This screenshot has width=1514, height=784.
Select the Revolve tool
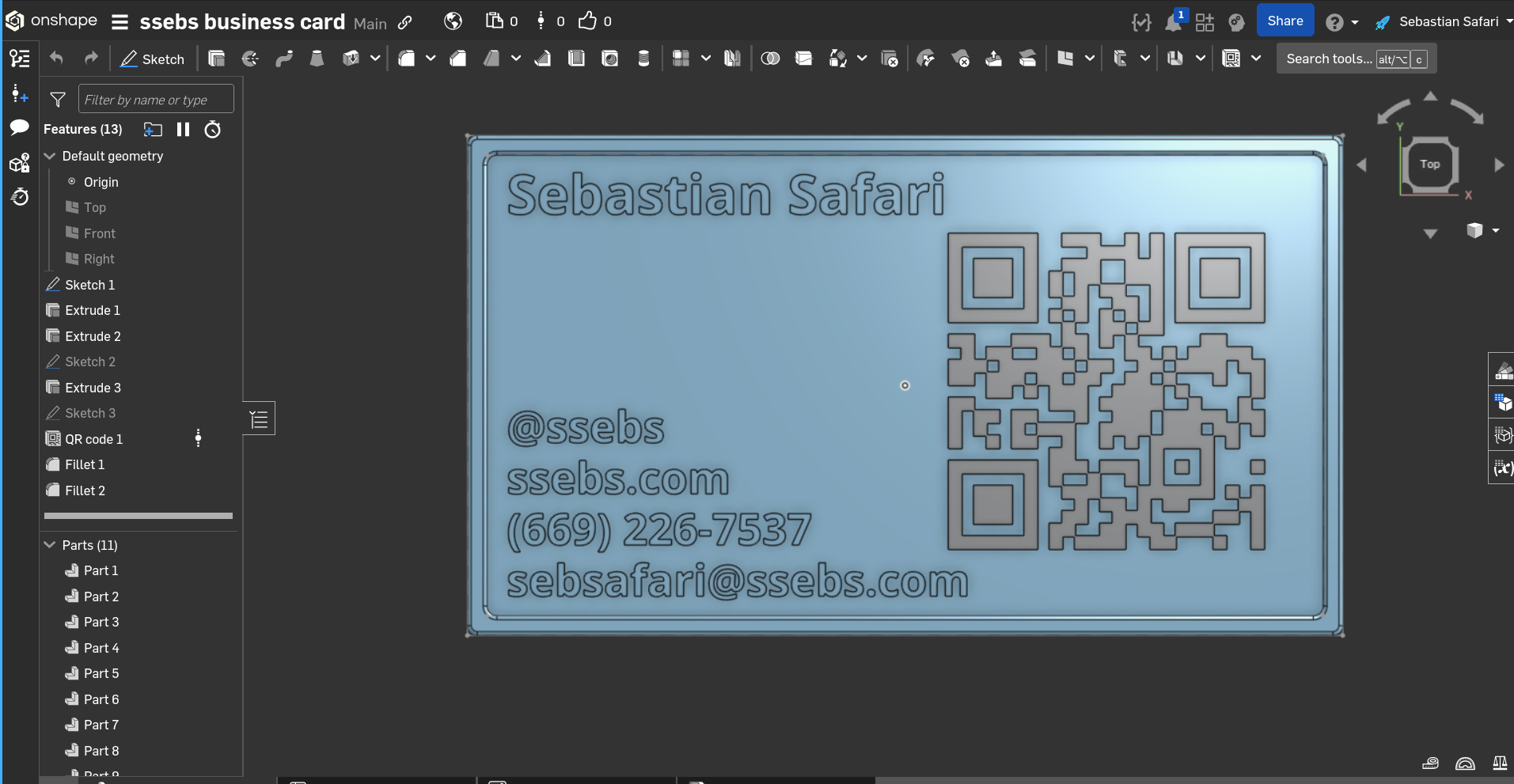[250, 59]
